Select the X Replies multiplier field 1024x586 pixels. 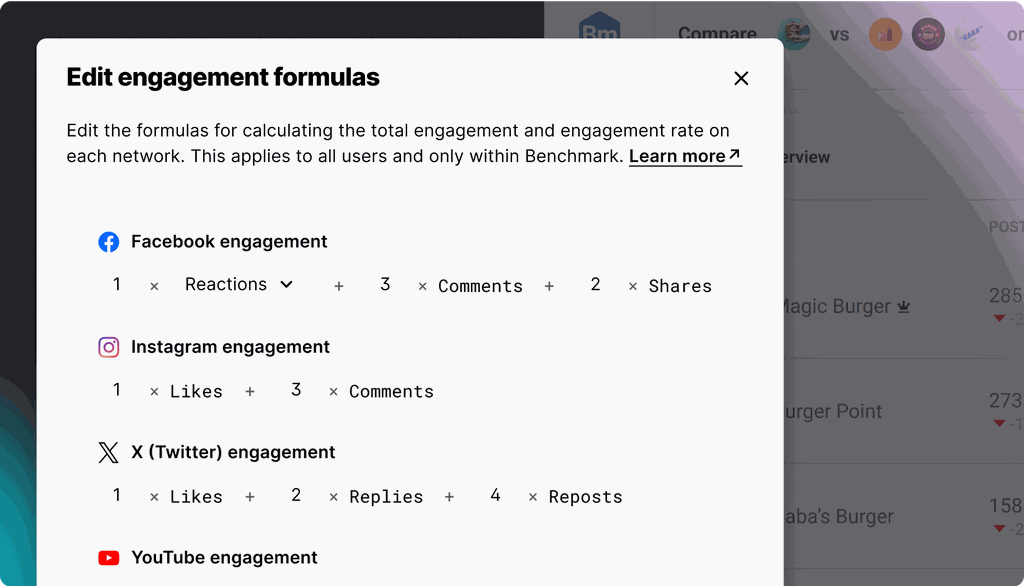296,496
